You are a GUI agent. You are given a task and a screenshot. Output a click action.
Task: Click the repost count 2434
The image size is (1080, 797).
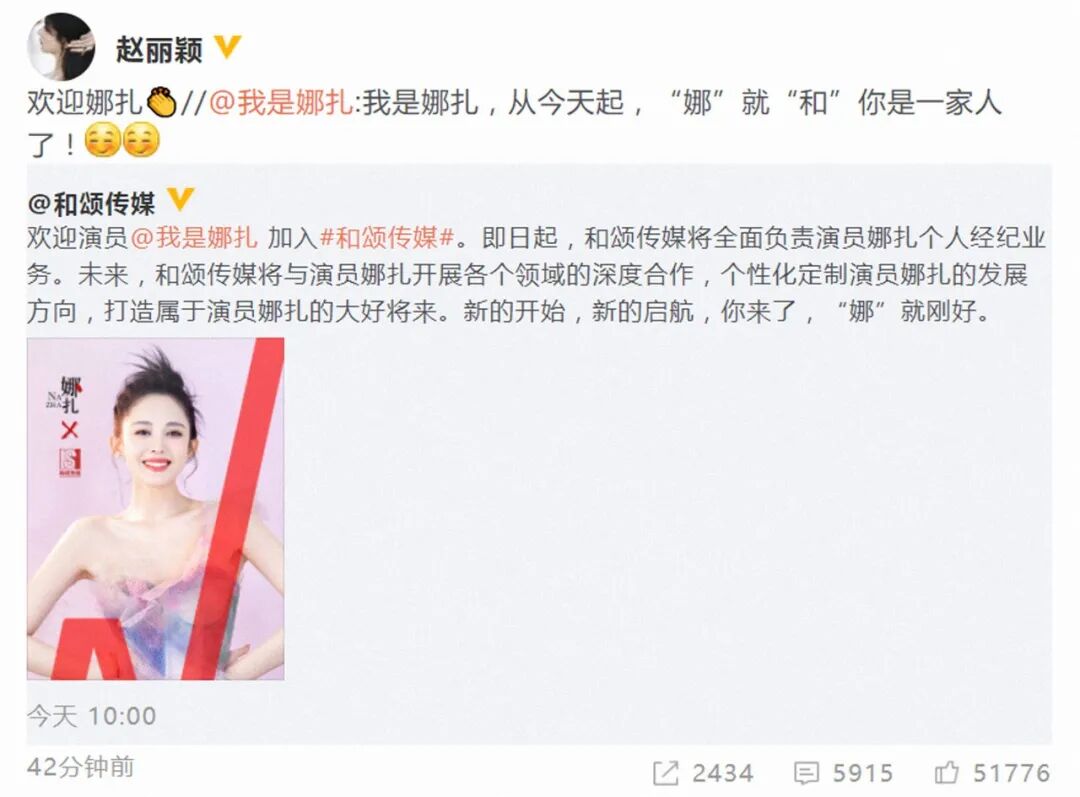pyautogui.click(x=723, y=773)
